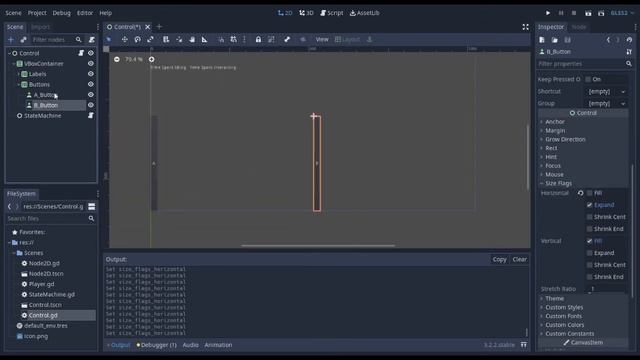Lock the selected object with padlock icon
The width and height of the screenshot is (640, 360).
click(x=258, y=40)
